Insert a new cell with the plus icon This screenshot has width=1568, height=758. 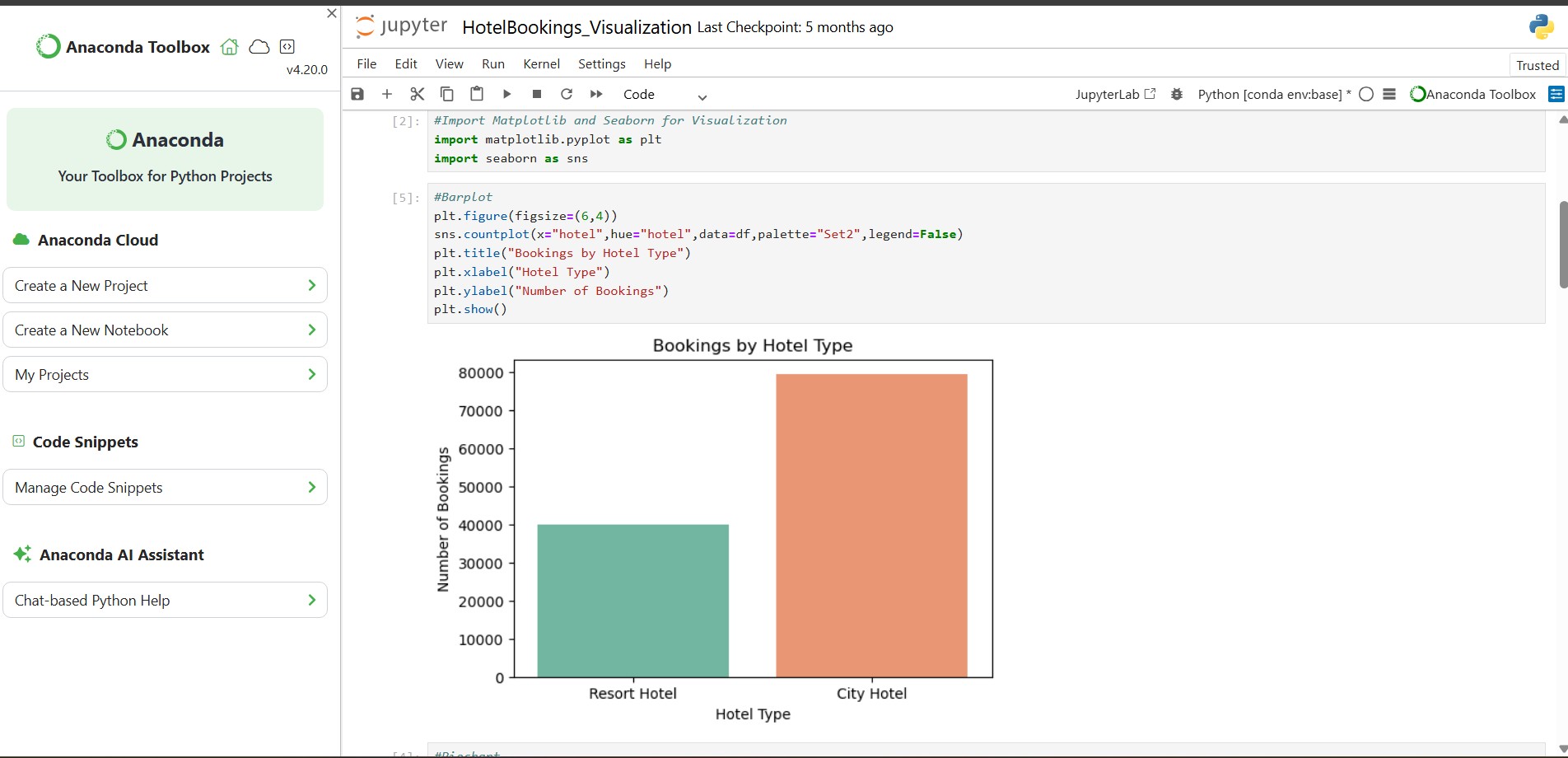coord(387,94)
